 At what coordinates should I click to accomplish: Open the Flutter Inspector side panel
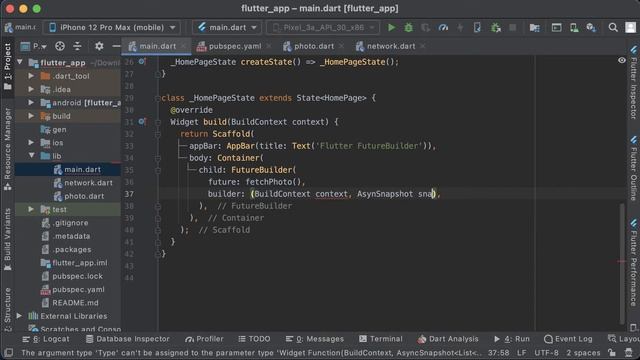click(x=633, y=83)
